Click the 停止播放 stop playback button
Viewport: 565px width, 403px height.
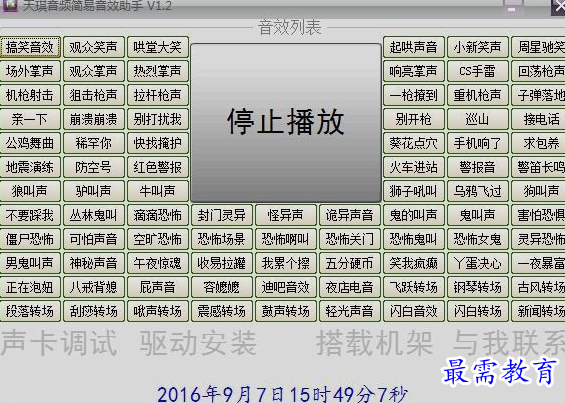tap(286, 123)
